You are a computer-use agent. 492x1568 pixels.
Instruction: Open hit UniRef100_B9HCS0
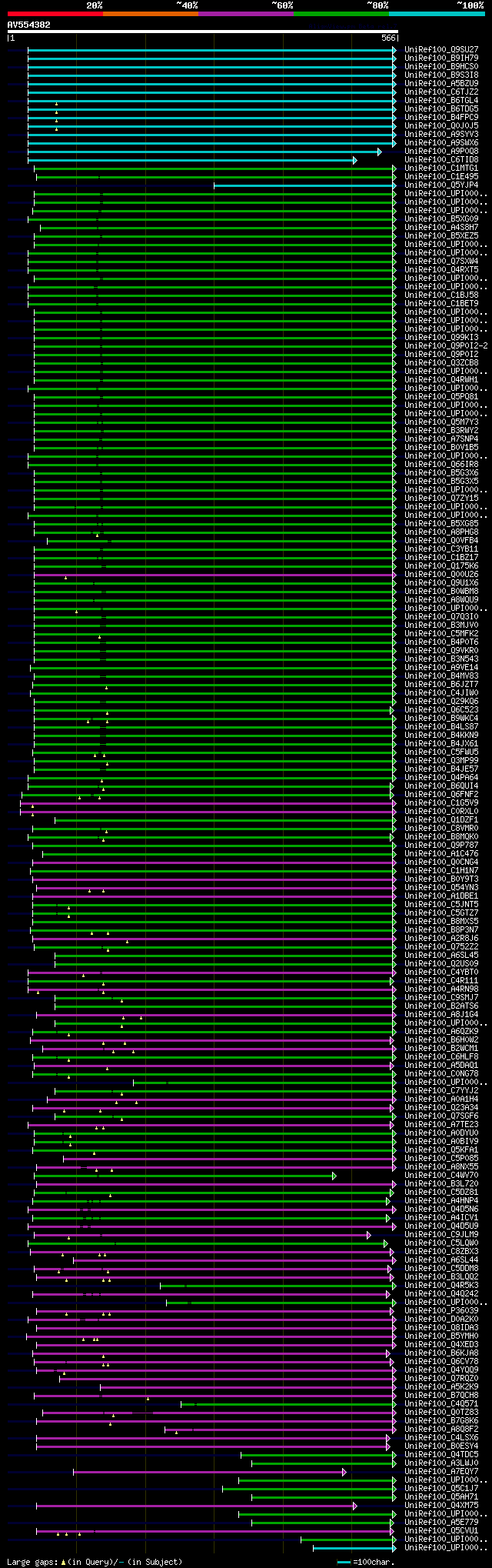441,66
